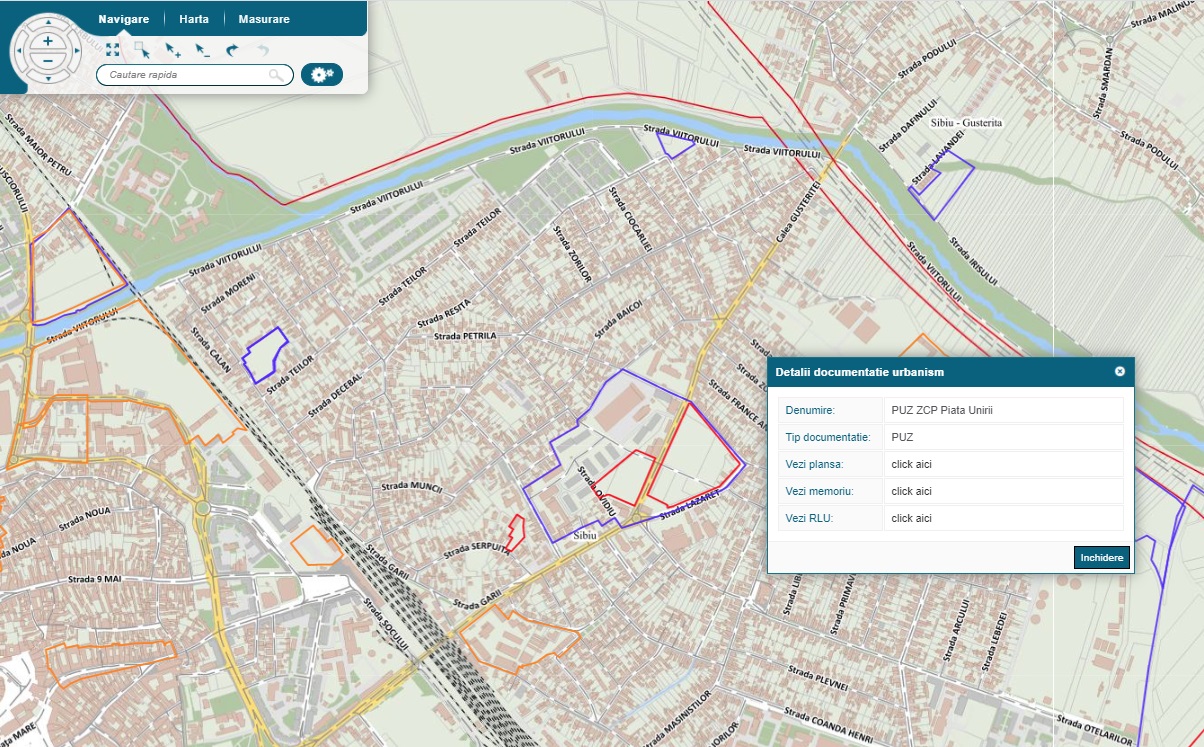The image size is (1204, 747).
Task: Switch to the Harta tab
Action: (x=194, y=19)
